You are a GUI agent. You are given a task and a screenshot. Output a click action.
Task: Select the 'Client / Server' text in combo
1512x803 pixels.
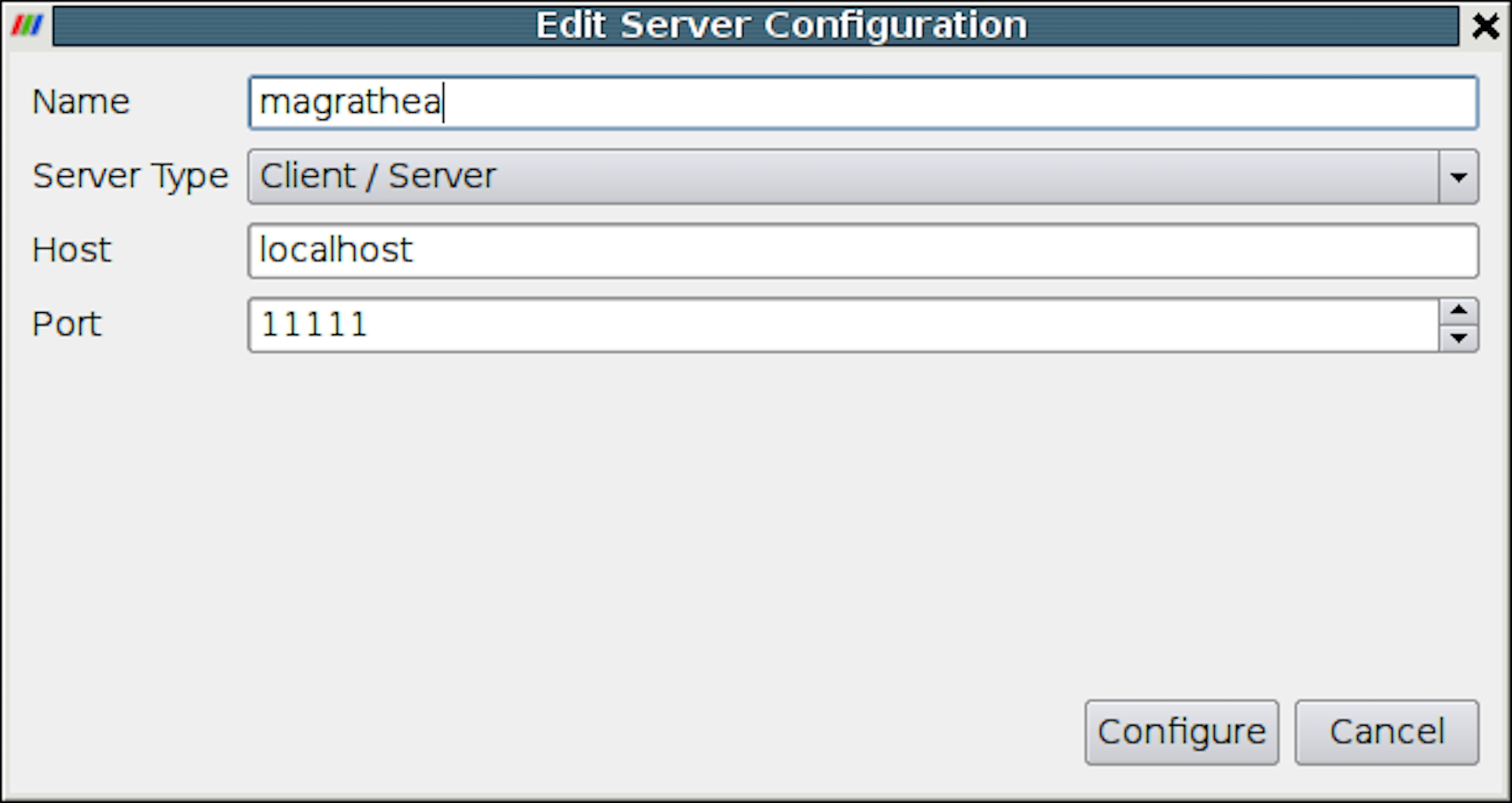pos(378,176)
